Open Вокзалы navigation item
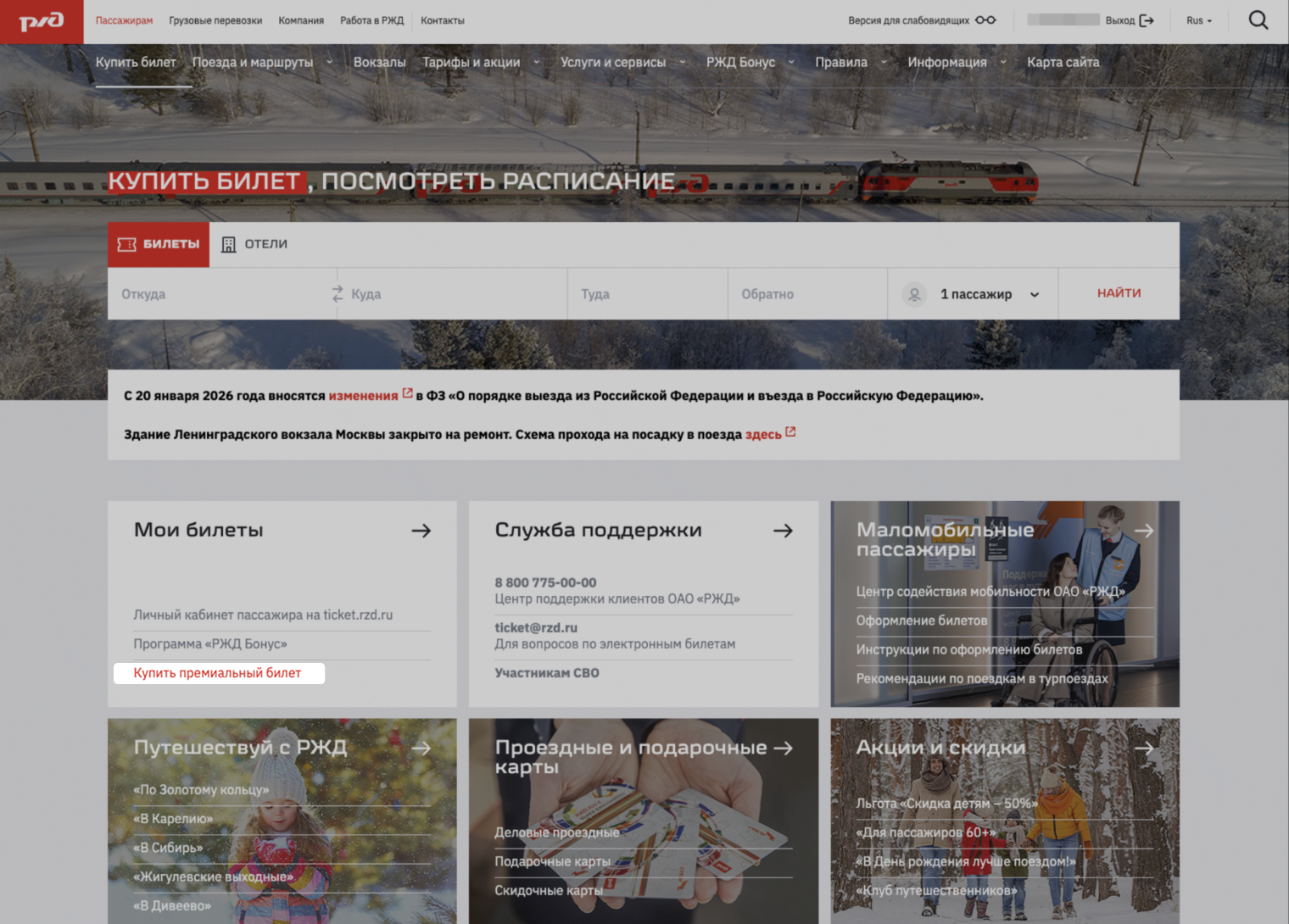This screenshot has height=924, width=1289. coord(379,62)
